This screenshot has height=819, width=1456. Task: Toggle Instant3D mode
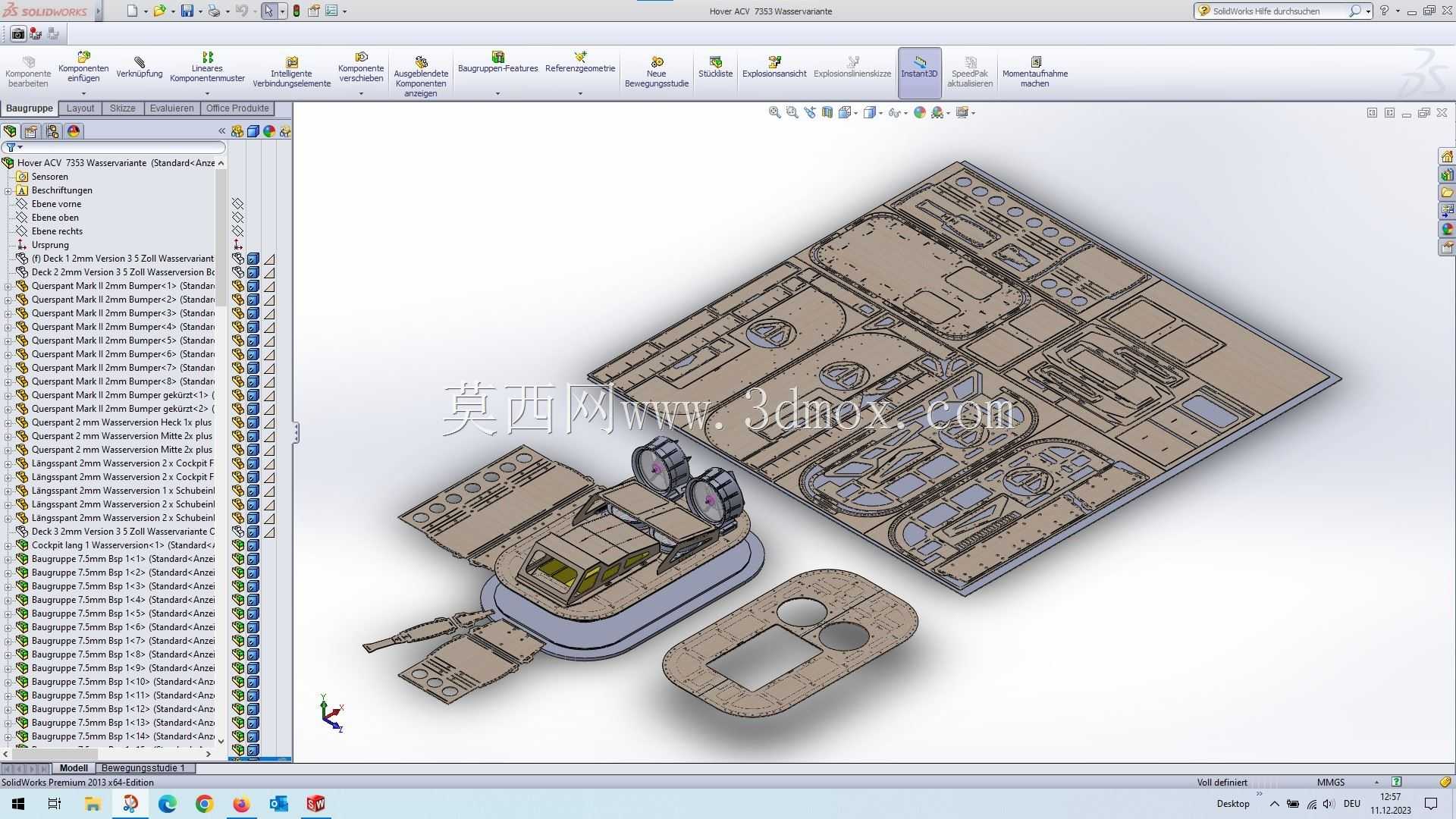(x=919, y=73)
